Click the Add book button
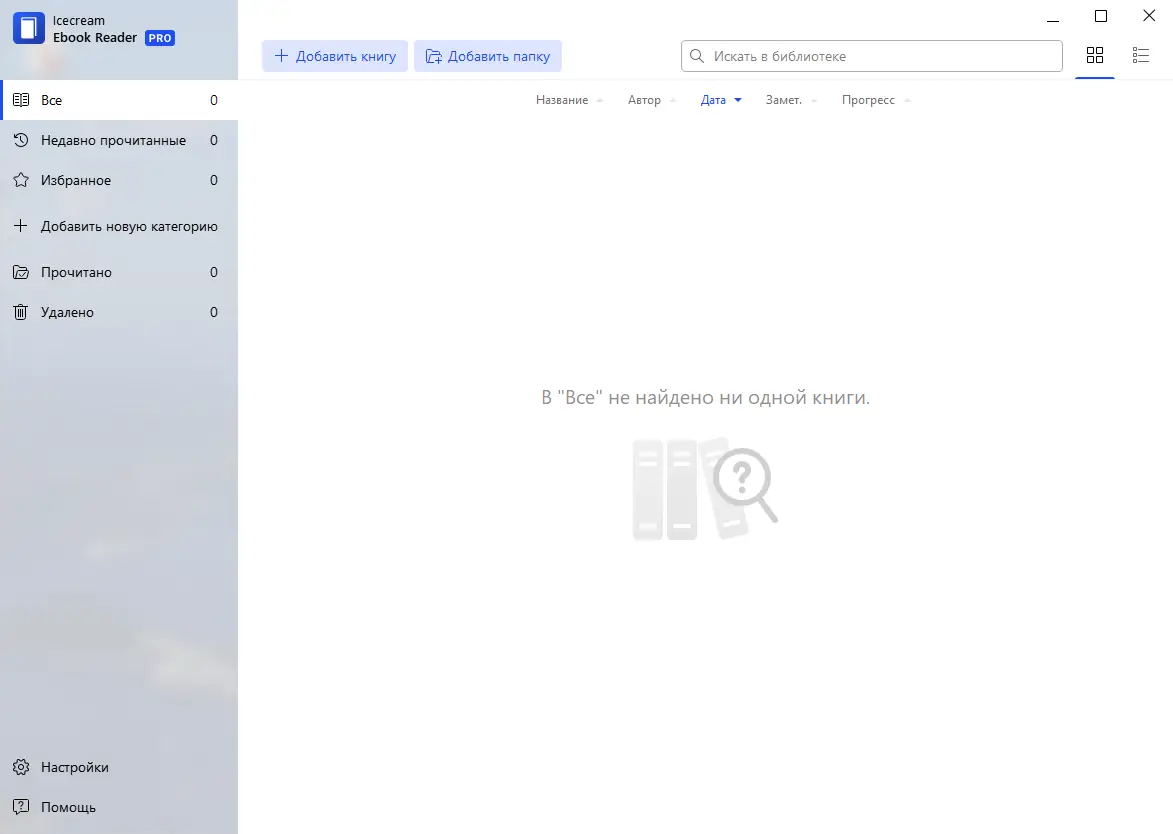This screenshot has width=1173, height=834. (334, 56)
